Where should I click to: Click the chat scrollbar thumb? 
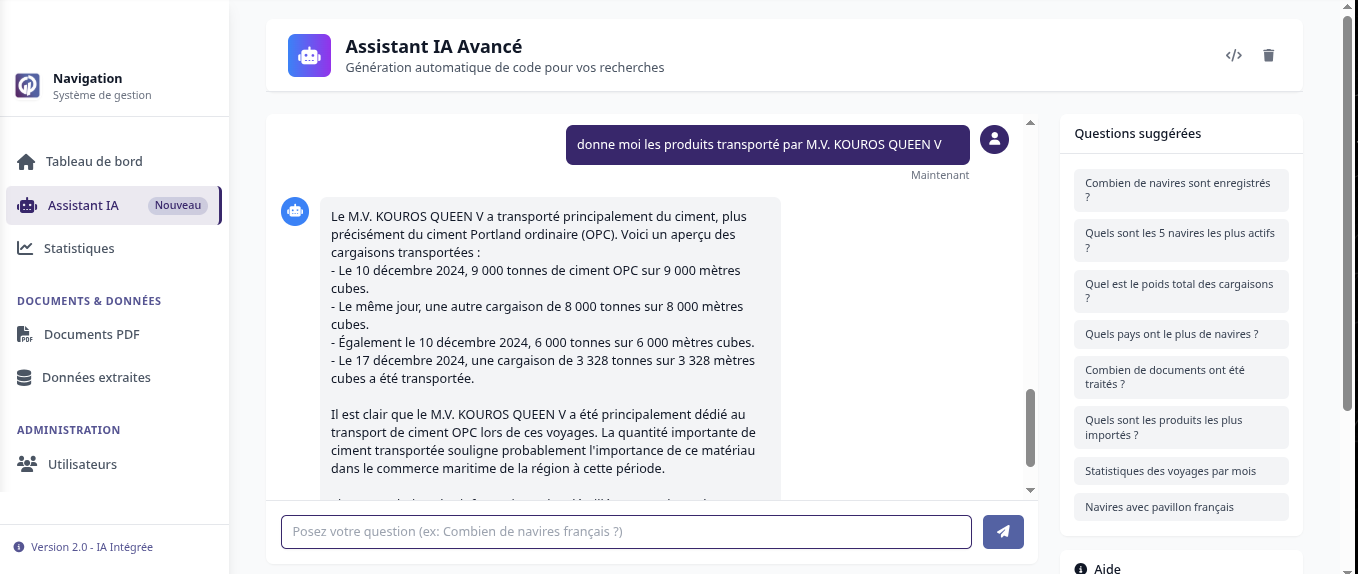click(1031, 428)
